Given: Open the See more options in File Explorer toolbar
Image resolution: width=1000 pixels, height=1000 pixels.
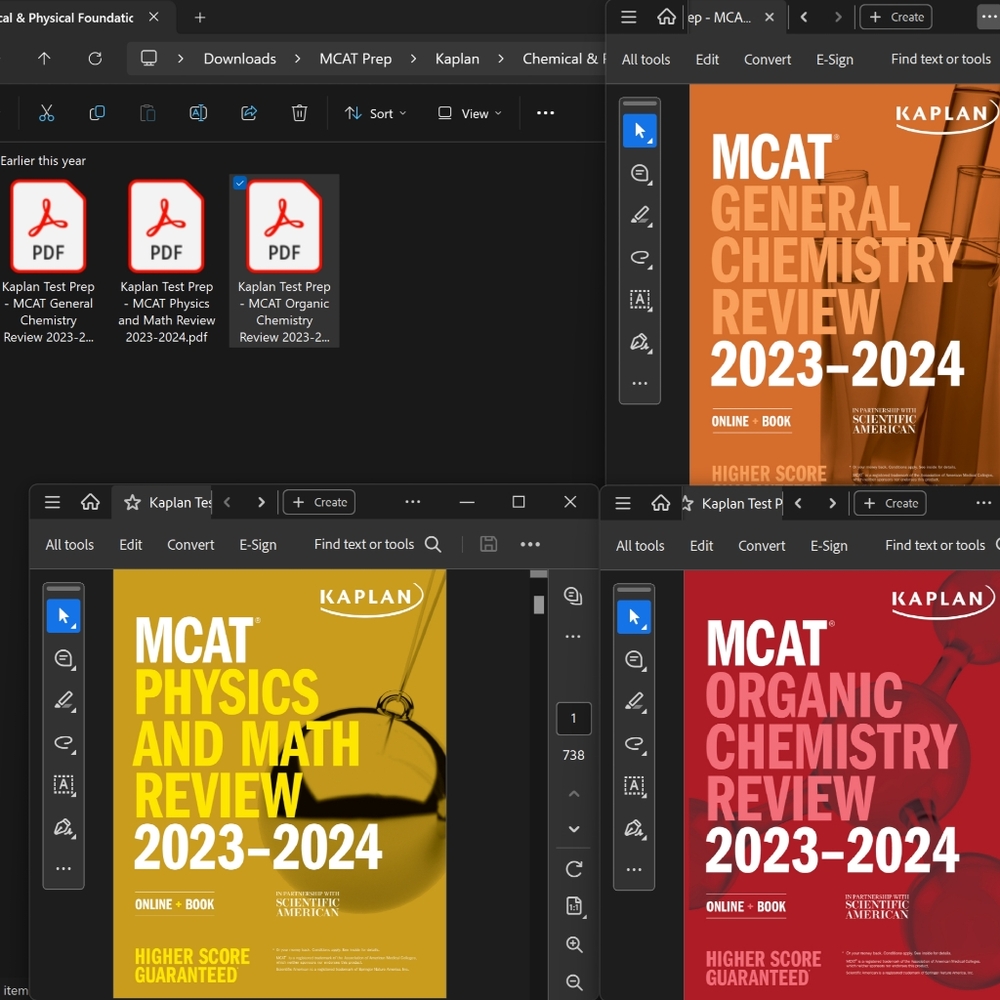Looking at the screenshot, I should (545, 113).
